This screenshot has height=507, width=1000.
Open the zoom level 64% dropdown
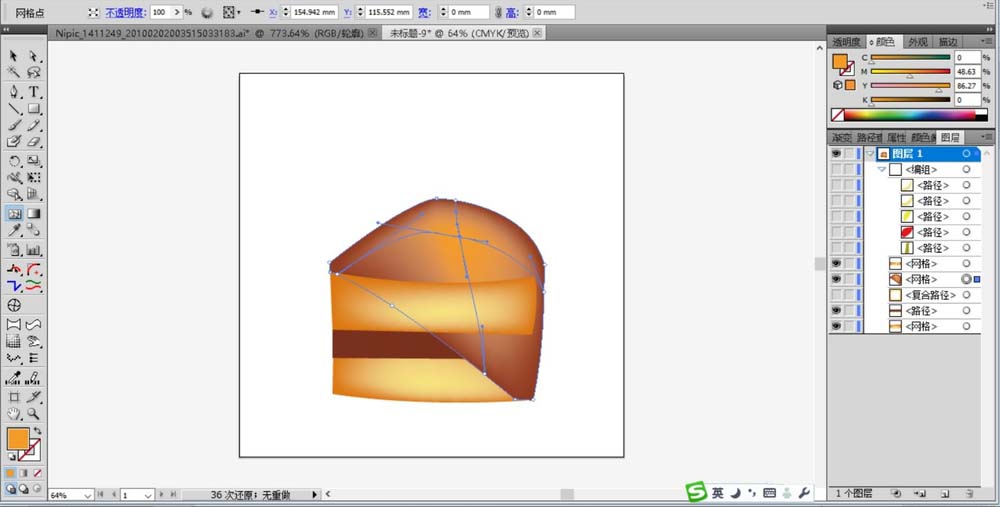[87, 495]
